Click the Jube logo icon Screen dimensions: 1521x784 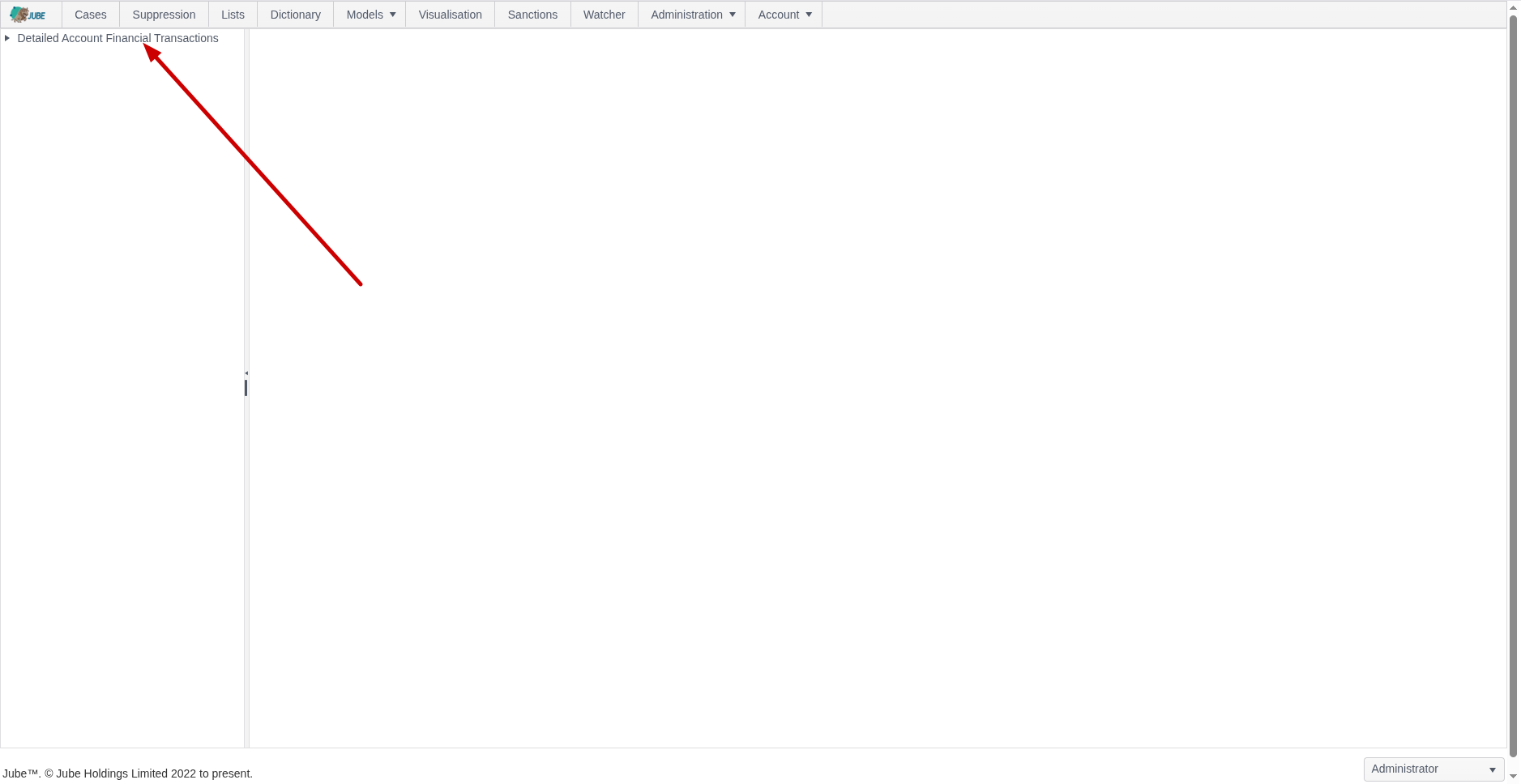[x=28, y=15]
